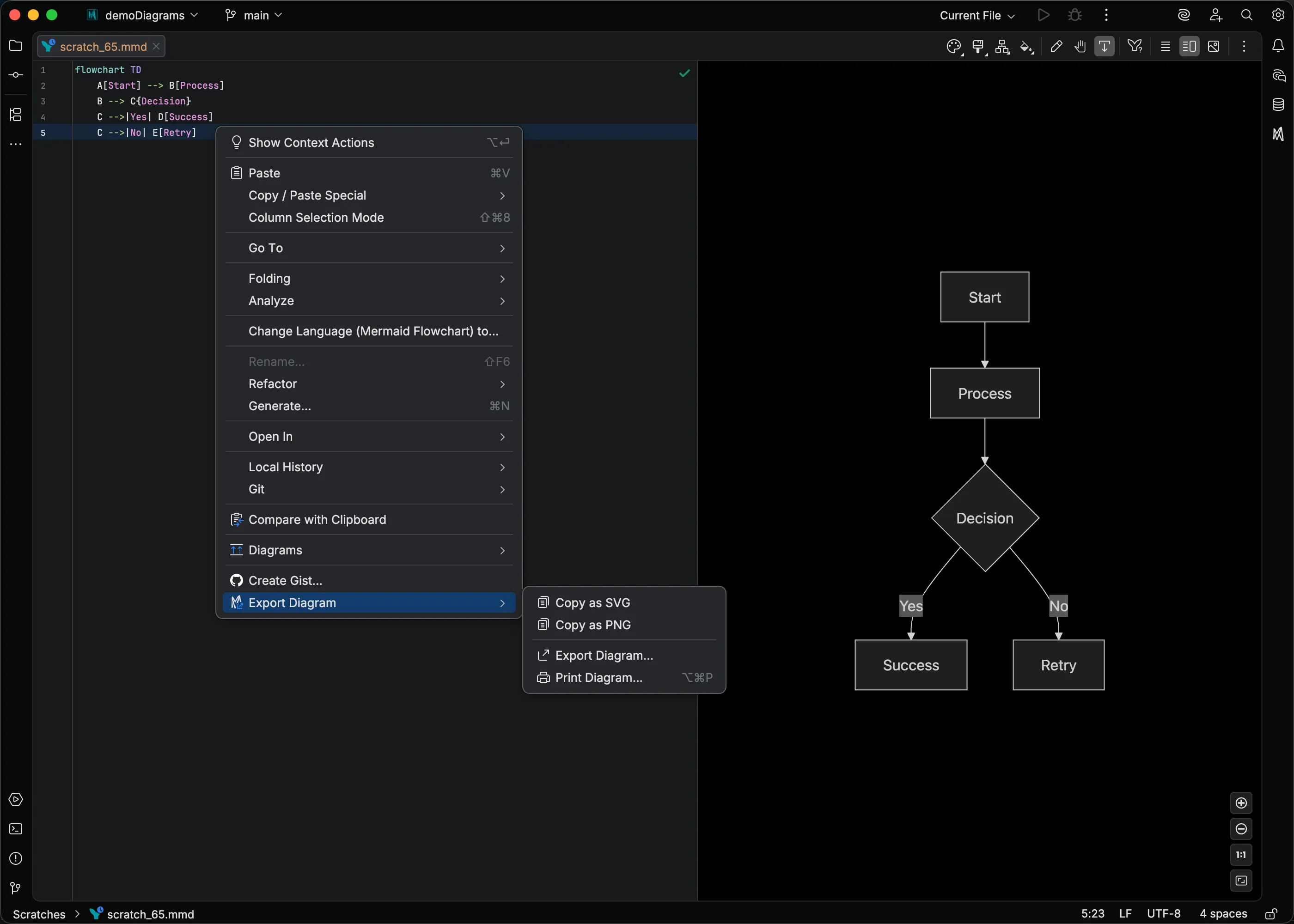Choose Export Diagram... in submenu
This screenshot has width=1294, height=924.
point(624,656)
